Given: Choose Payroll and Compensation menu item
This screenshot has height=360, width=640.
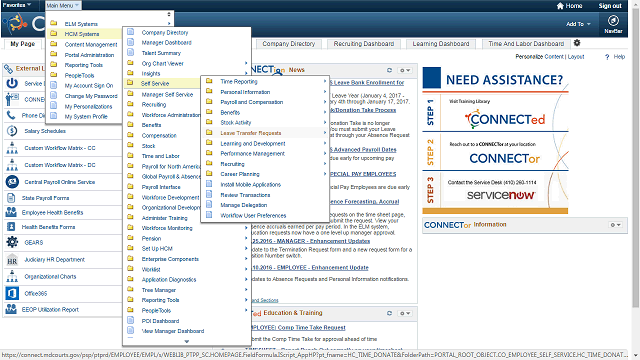Looking at the screenshot, I should [x=251, y=102].
